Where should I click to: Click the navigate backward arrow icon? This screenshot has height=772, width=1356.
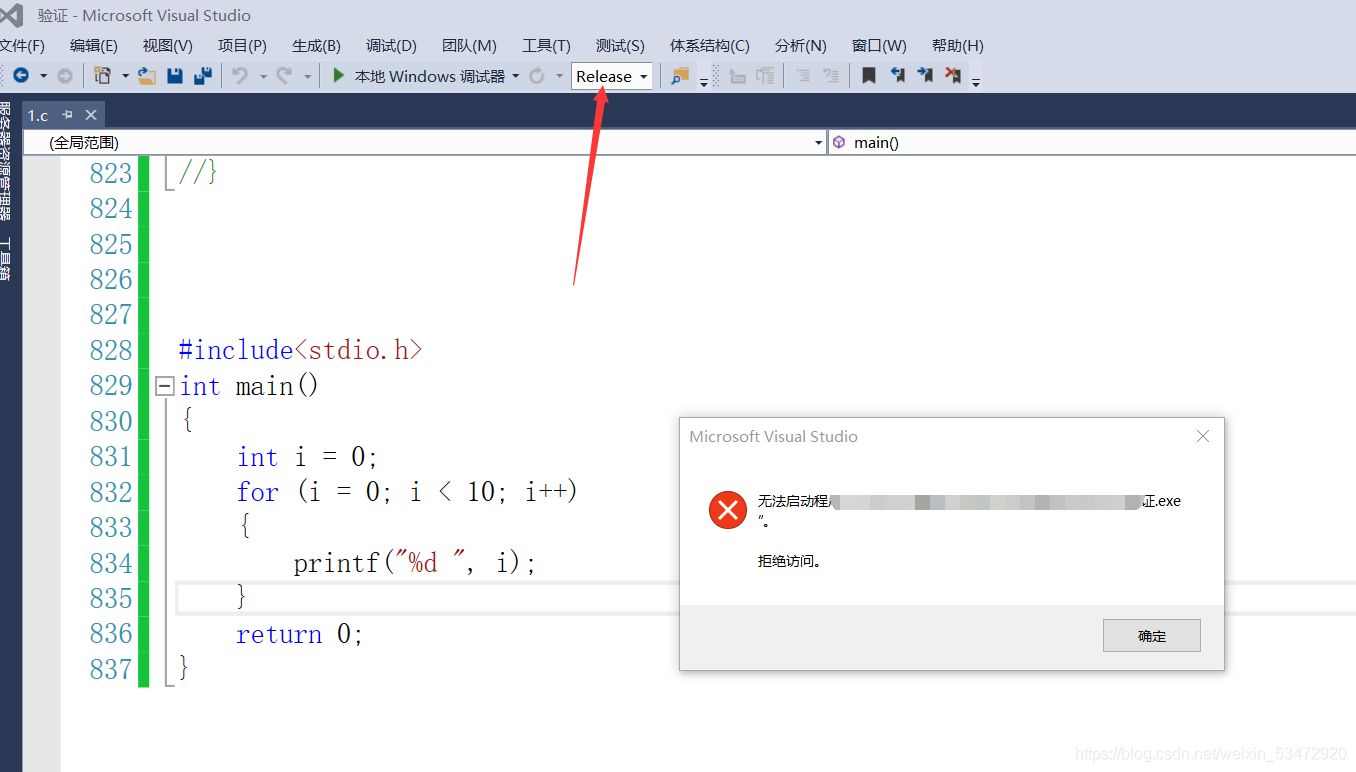(20, 76)
